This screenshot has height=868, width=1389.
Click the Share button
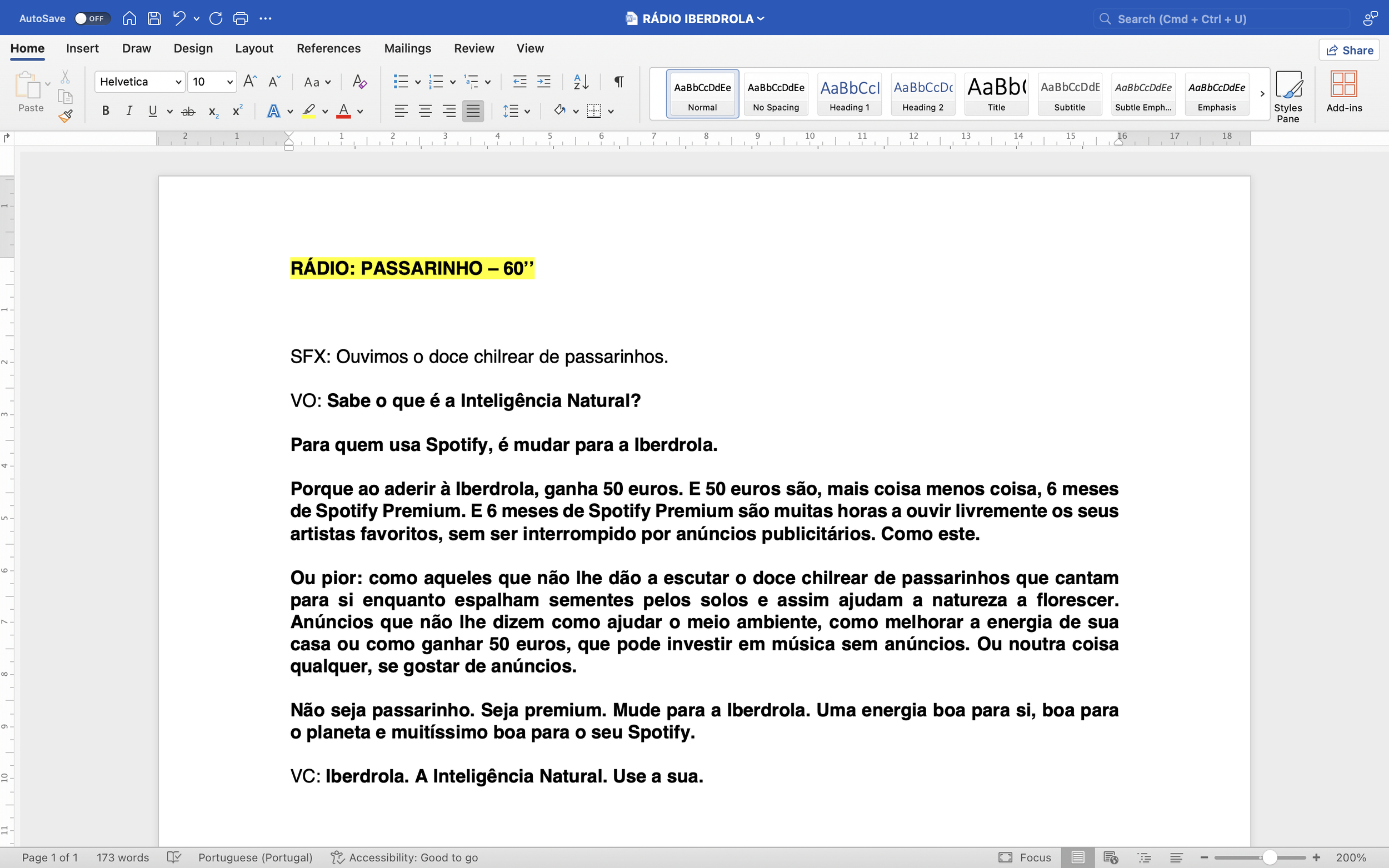pos(1350,50)
